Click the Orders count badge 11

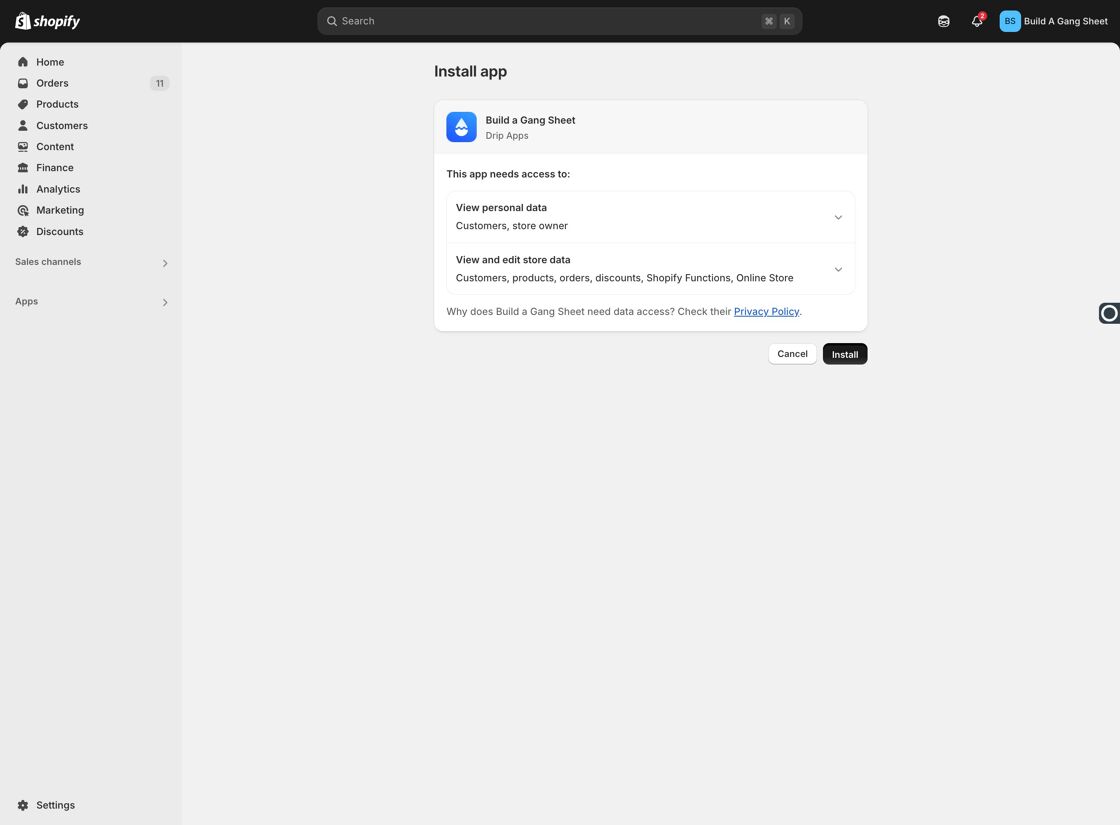tap(160, 84)
